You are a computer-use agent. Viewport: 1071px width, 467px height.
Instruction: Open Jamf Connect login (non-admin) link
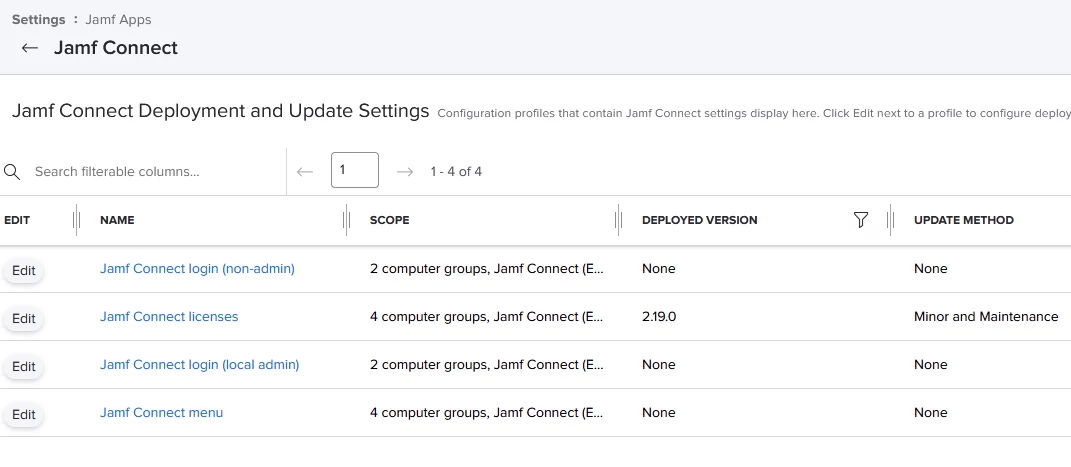(x=197, y=269)
